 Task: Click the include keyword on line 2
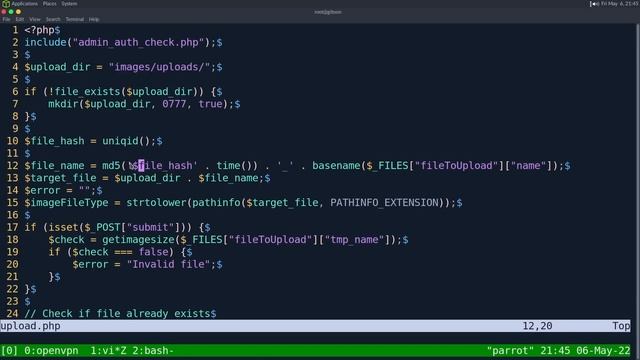click(45, 42)
